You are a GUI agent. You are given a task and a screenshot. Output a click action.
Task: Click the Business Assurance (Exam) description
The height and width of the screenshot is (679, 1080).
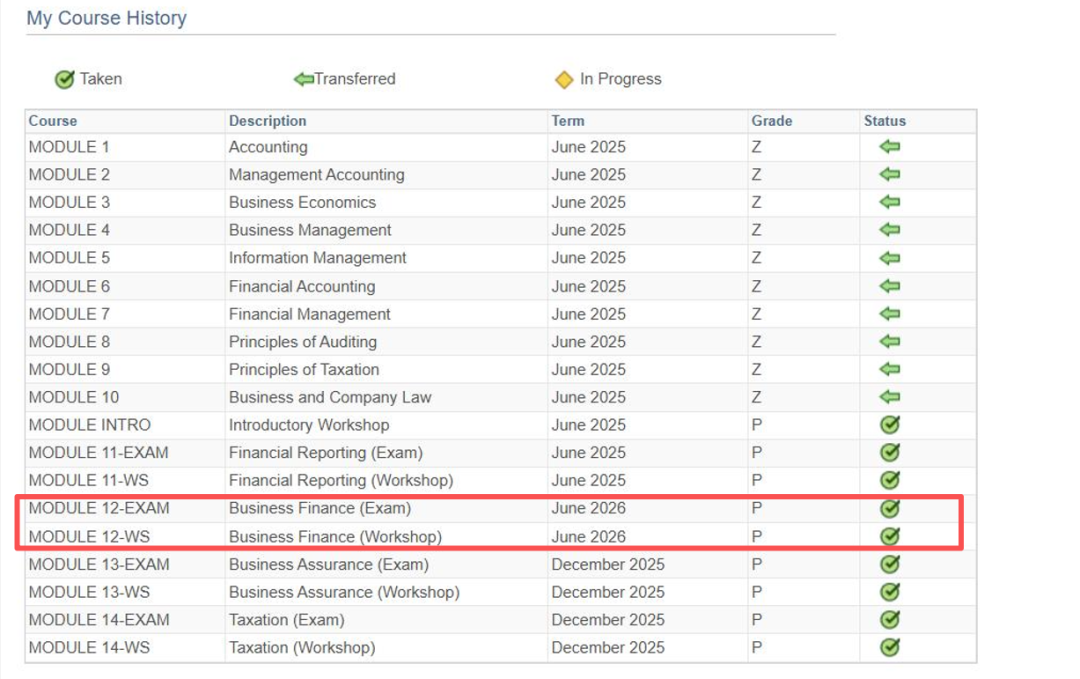(329, 564)
